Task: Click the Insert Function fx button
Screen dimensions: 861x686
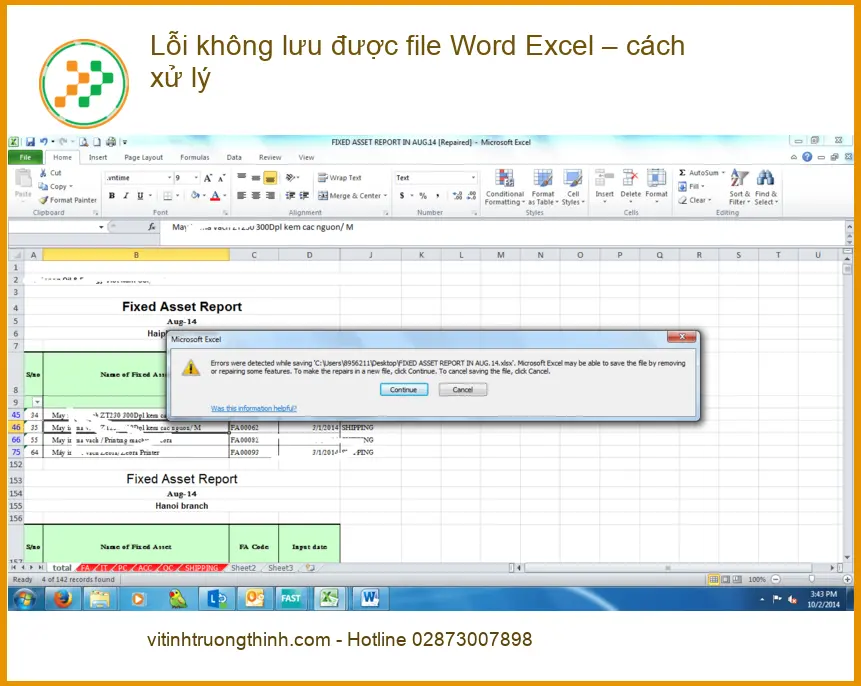Action: pyautogui.click(x=152, y=227)
